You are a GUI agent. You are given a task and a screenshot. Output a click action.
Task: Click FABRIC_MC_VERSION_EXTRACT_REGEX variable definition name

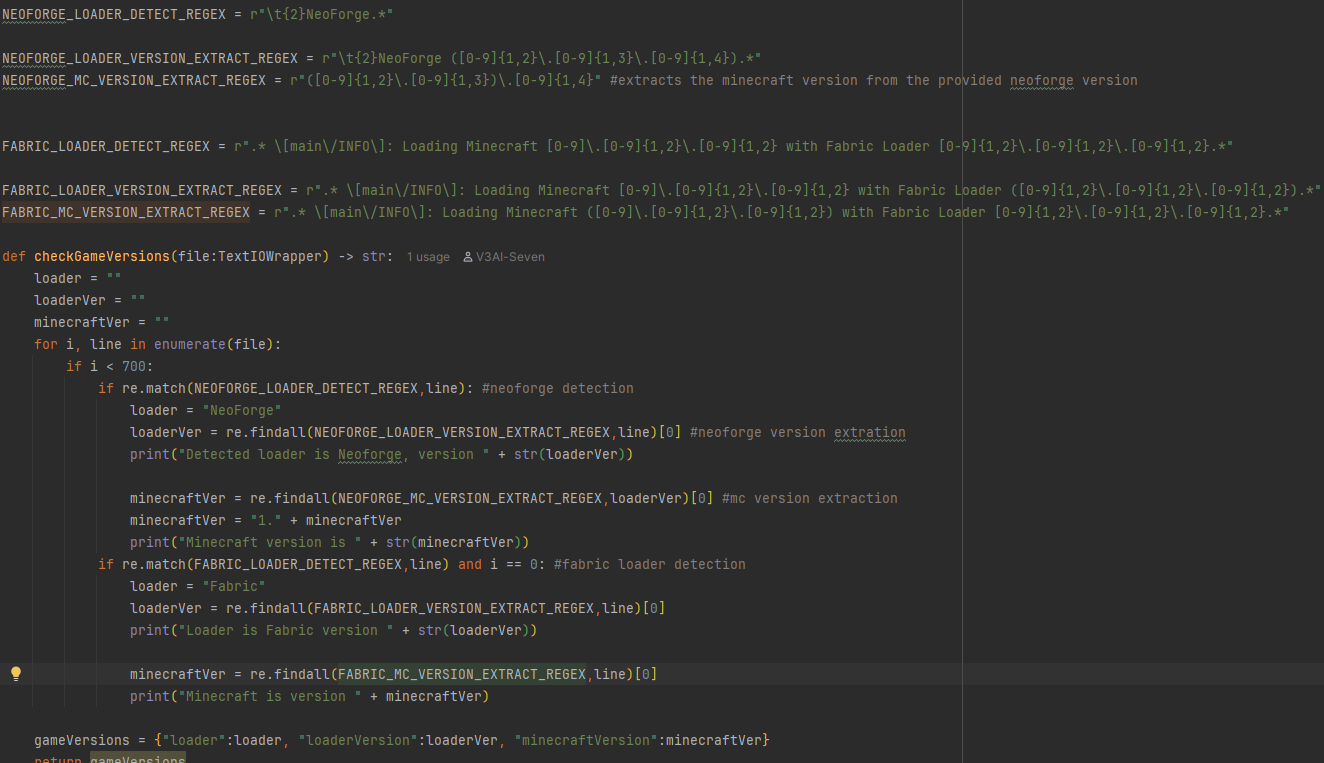(x=125, y=212)
